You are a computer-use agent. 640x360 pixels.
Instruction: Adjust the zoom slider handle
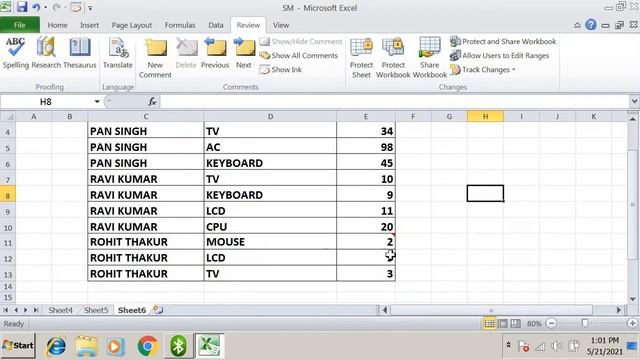[585, 323]
